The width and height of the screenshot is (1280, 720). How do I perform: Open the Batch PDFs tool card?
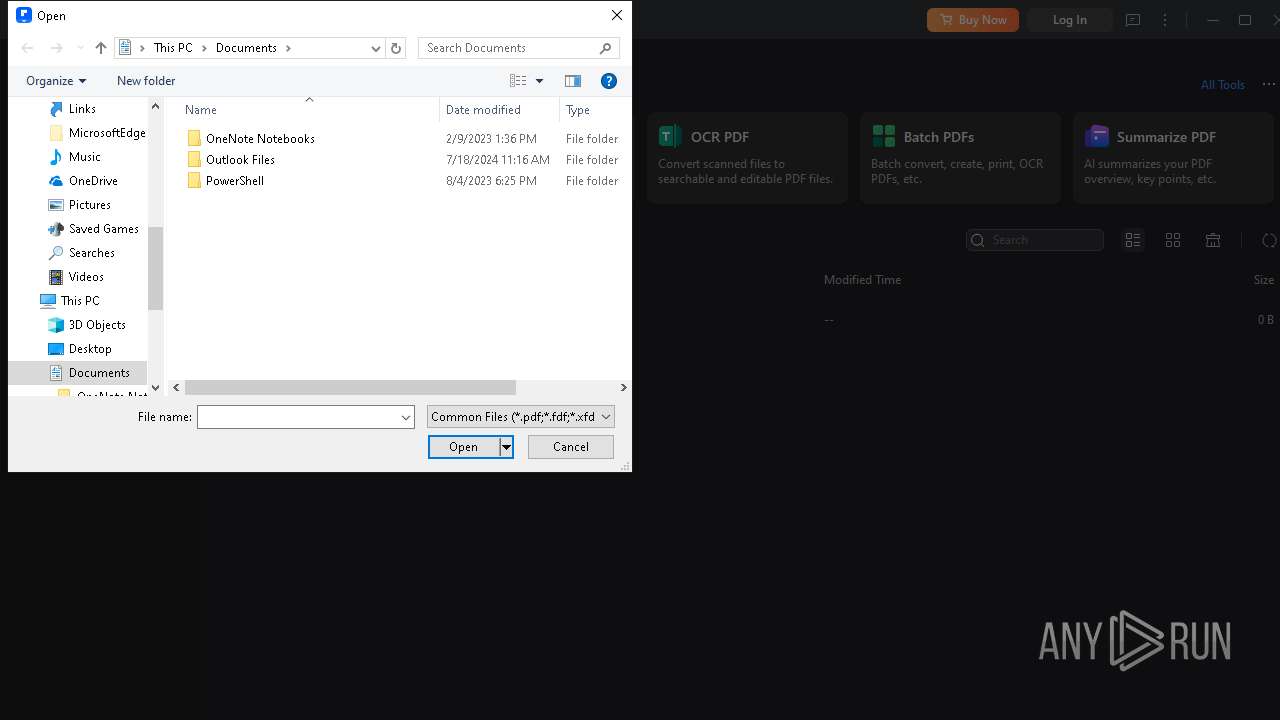click(960, 158)
